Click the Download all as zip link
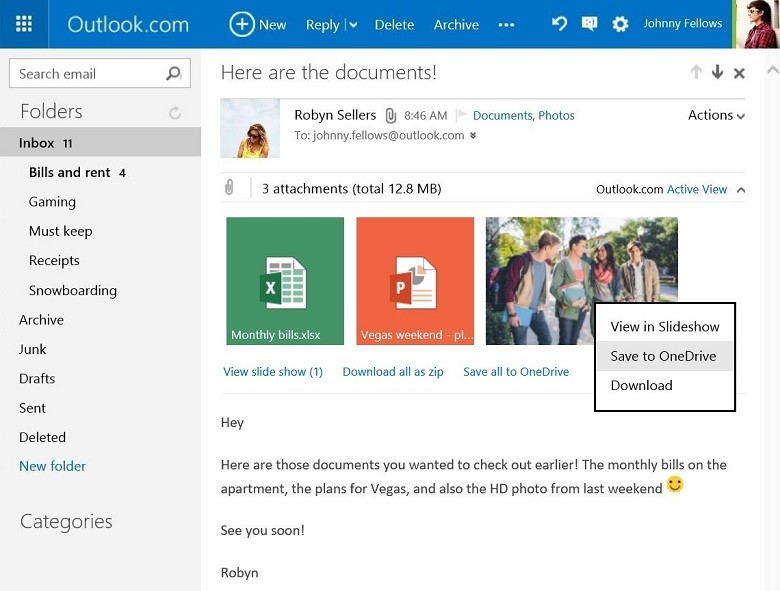 click(x=393, y=372)
